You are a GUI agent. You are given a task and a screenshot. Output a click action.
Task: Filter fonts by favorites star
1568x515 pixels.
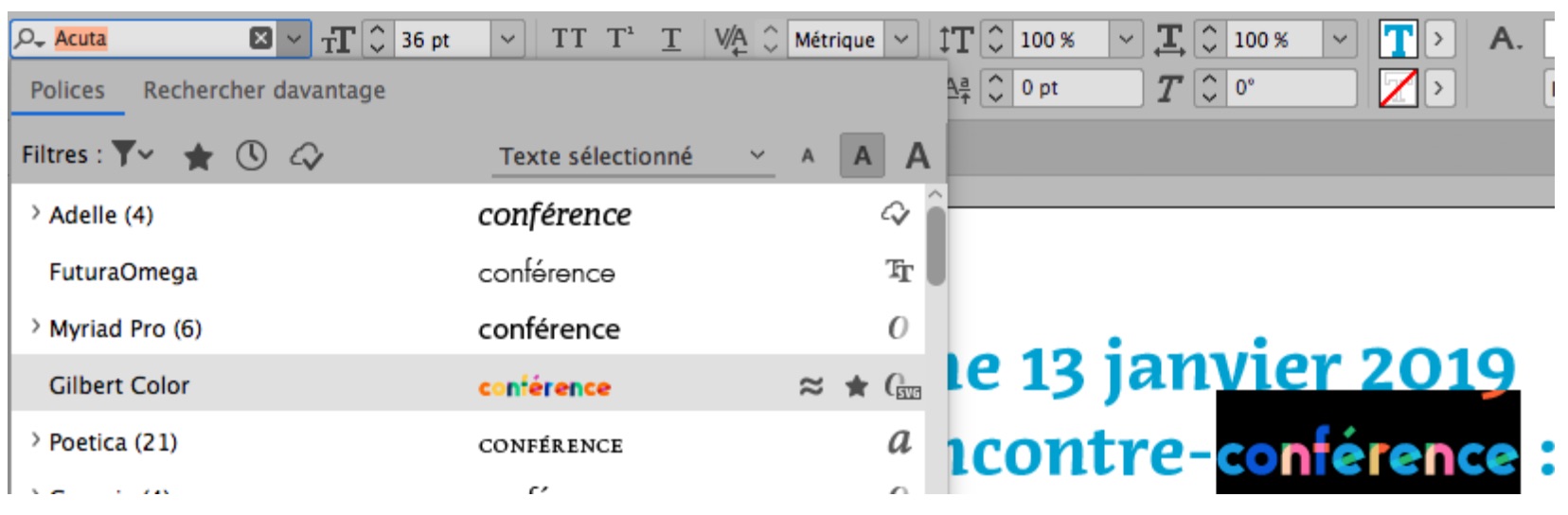click(x=198, y=156)
